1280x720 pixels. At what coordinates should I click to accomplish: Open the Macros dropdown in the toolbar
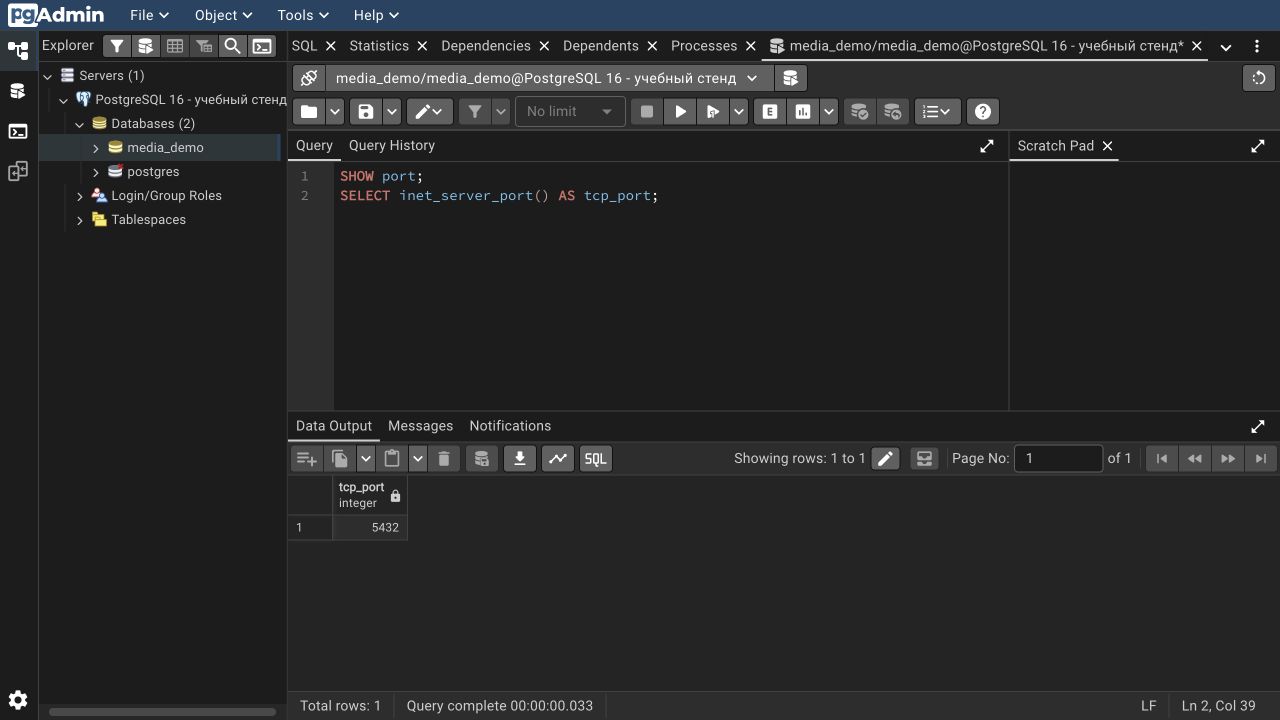pos(936,112)
